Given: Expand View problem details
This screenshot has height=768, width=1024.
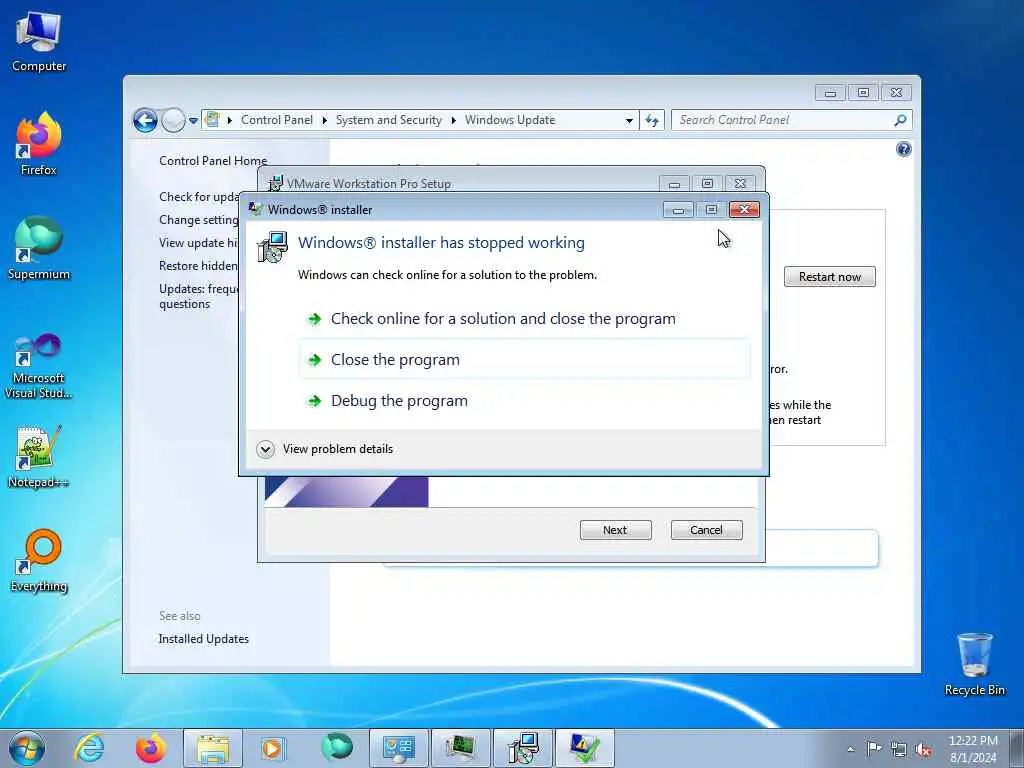Looking at the screenshot, I should pos(325,449).
